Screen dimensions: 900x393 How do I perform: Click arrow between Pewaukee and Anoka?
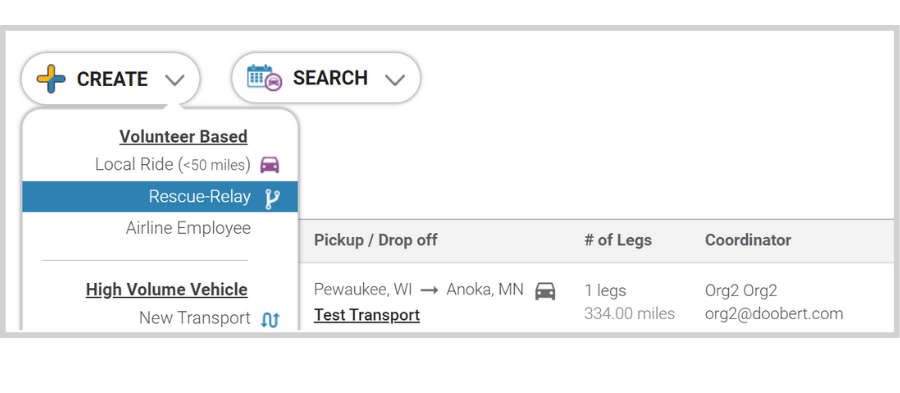429,290
